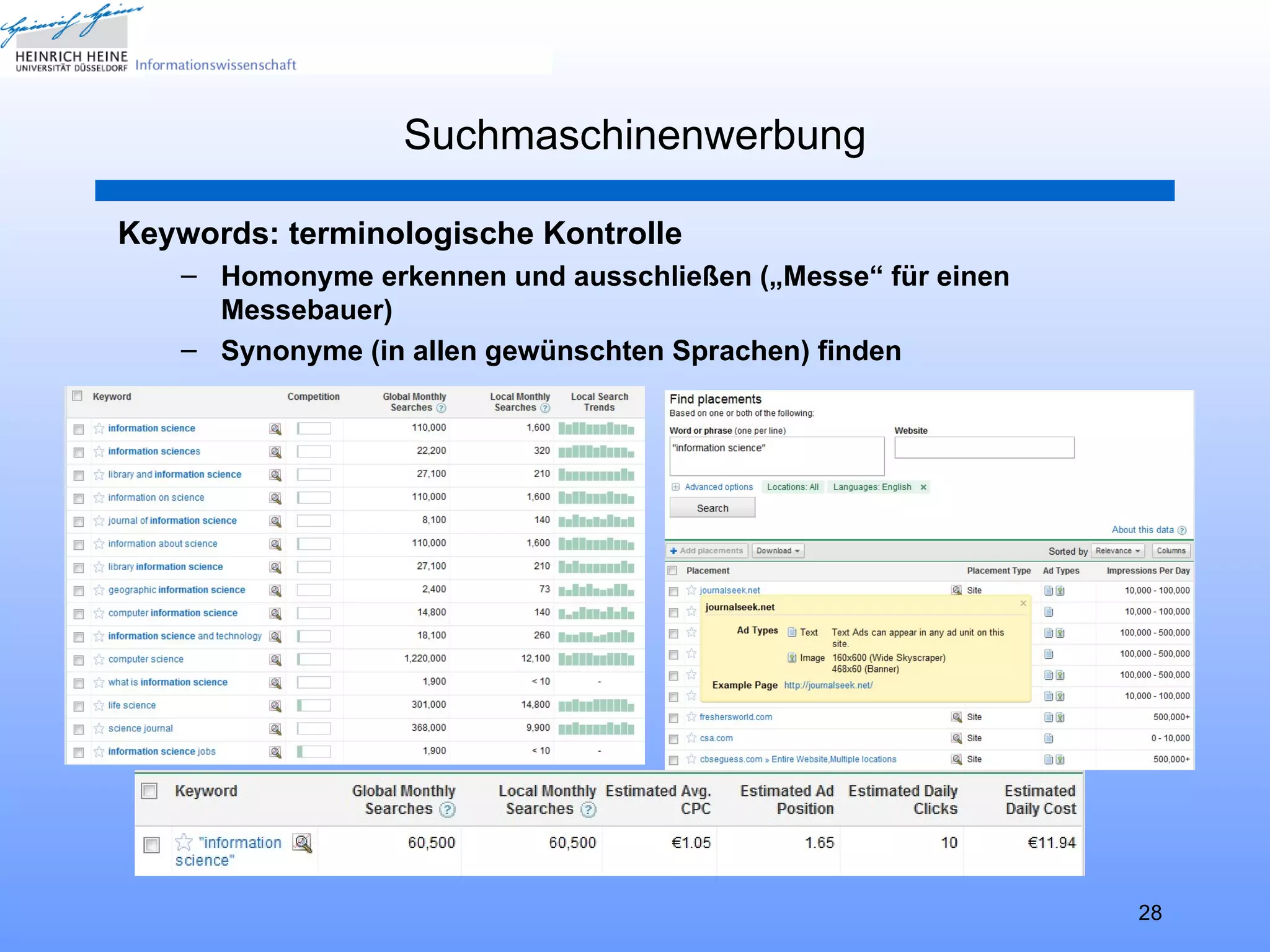Screen dimensions: 1270x952
Task: Click the Word or phrase text box
Action: pyautogui.click(x=777, y=456)
